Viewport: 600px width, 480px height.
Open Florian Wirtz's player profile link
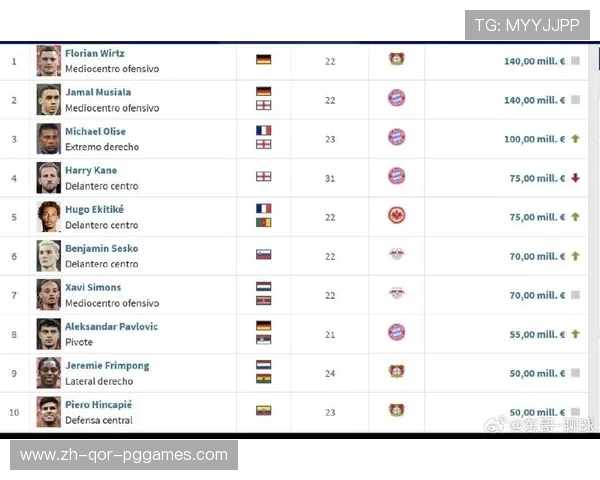[x=95, y=53]
